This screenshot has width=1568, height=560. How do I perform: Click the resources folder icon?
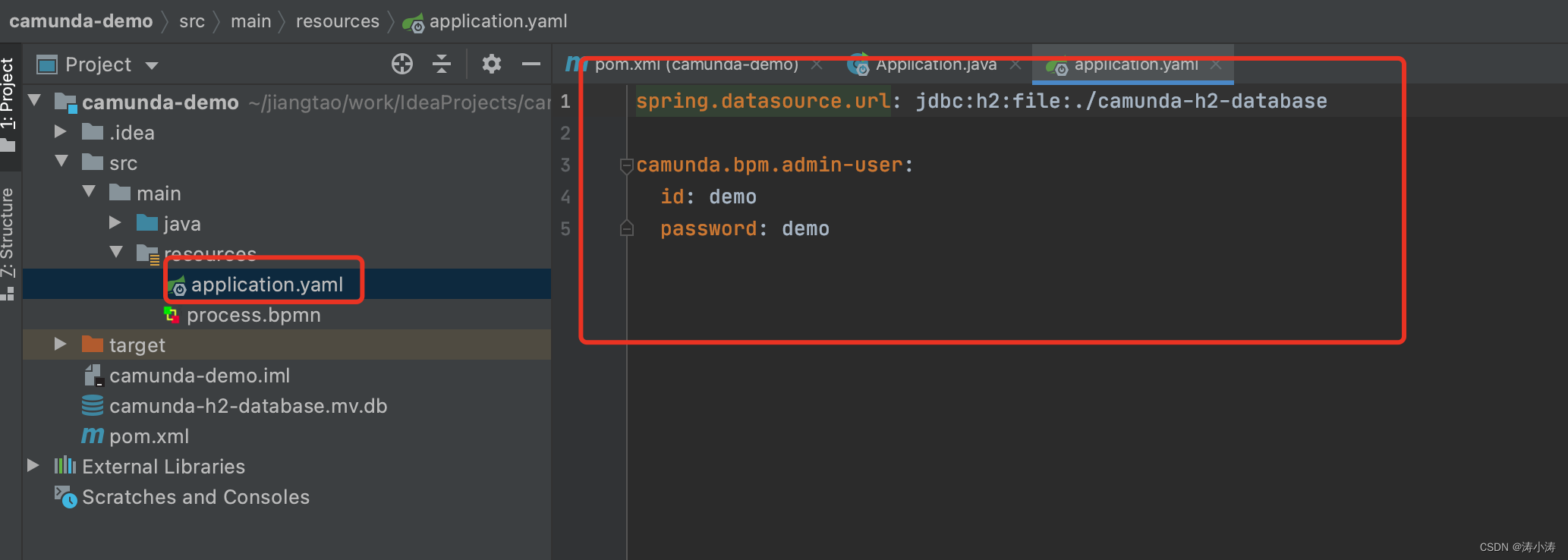[x=147, y=254]
